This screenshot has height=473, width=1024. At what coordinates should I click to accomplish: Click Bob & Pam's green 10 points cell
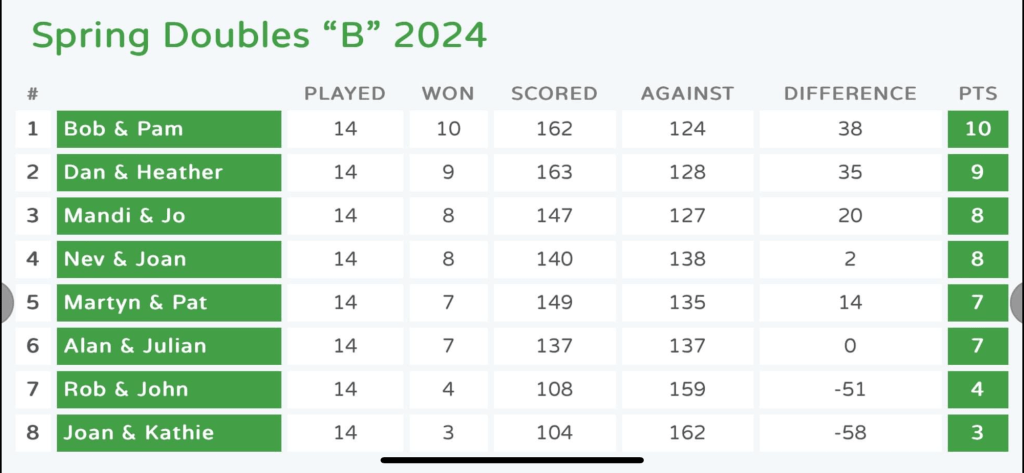(978, 129)
